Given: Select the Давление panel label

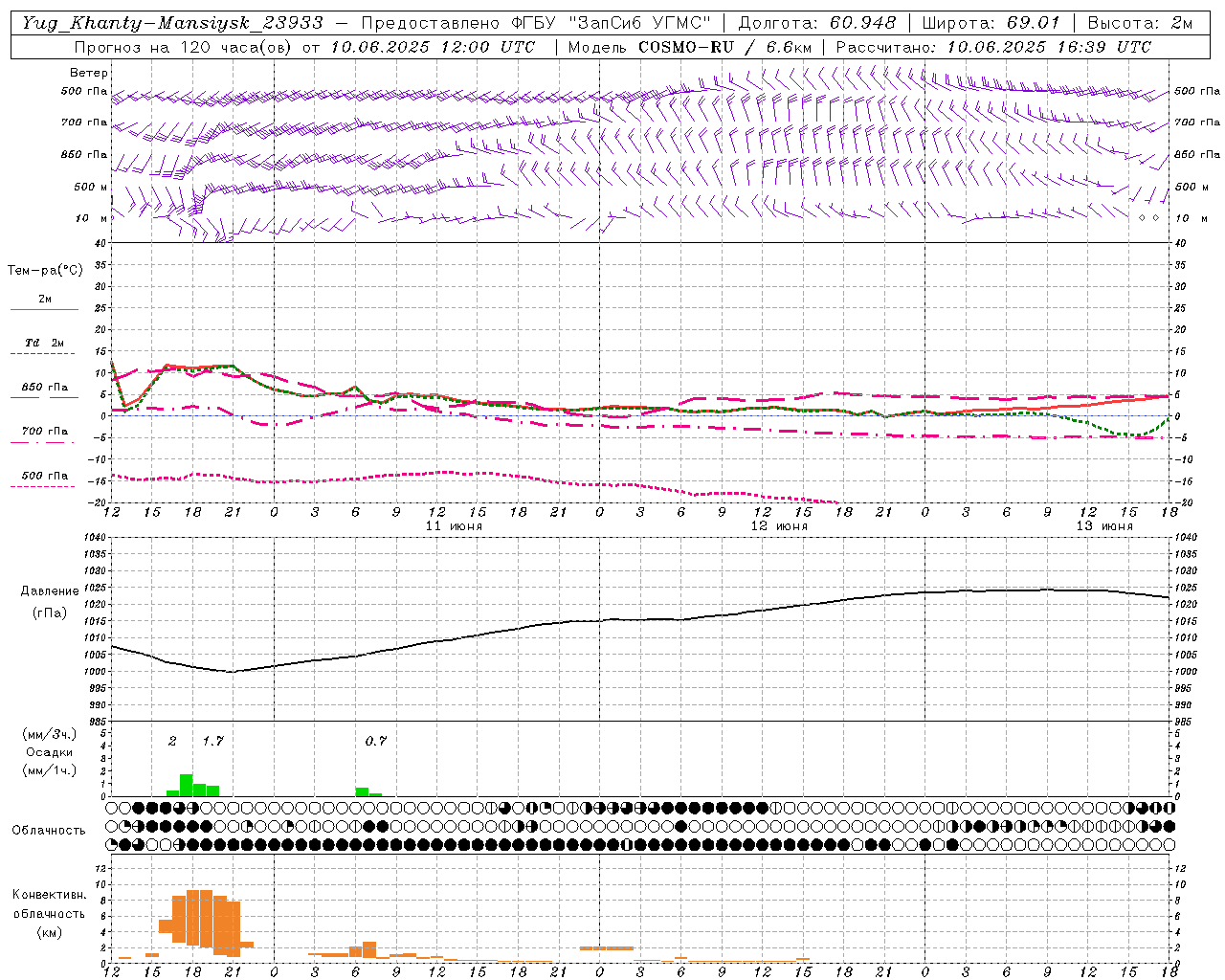Looking at the screenshot, I should click(50, 590).
